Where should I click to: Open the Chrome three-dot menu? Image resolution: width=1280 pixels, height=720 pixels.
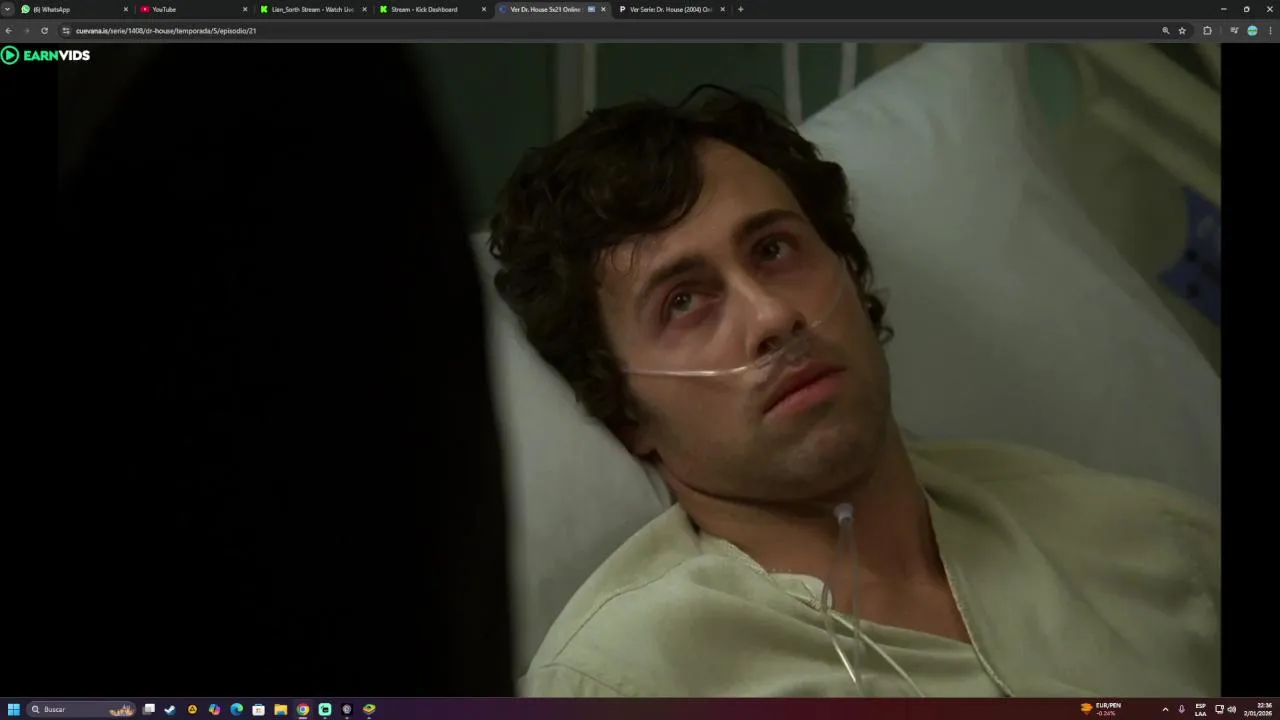tap(1270, 31)
